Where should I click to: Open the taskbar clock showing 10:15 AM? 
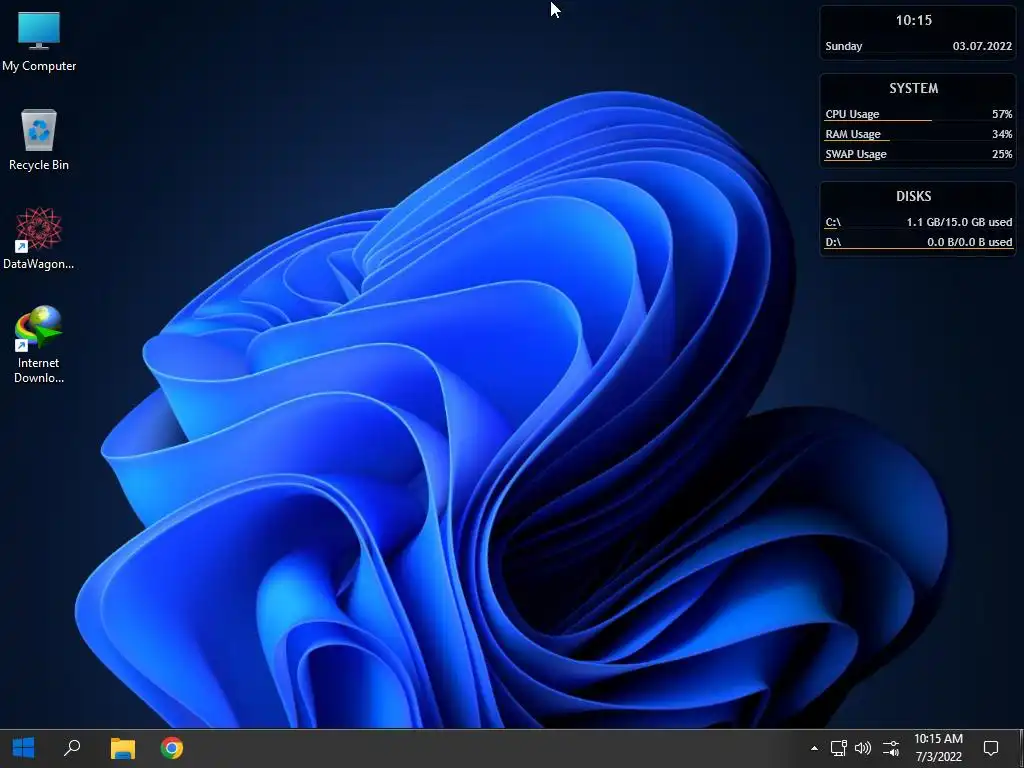click(x=938, y=748)
